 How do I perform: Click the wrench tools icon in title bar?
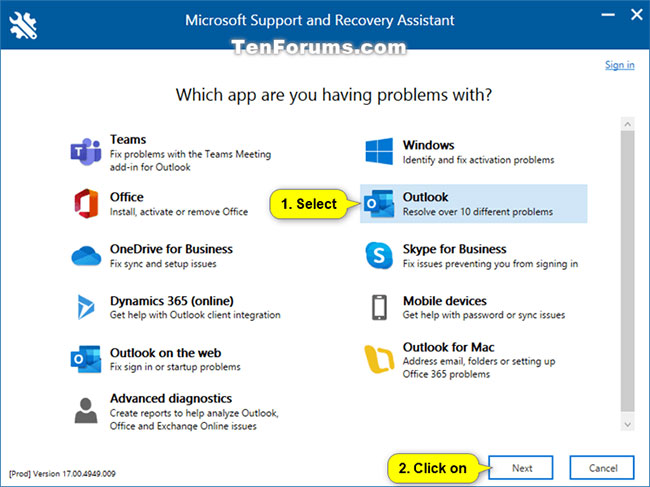pos(23,25)
